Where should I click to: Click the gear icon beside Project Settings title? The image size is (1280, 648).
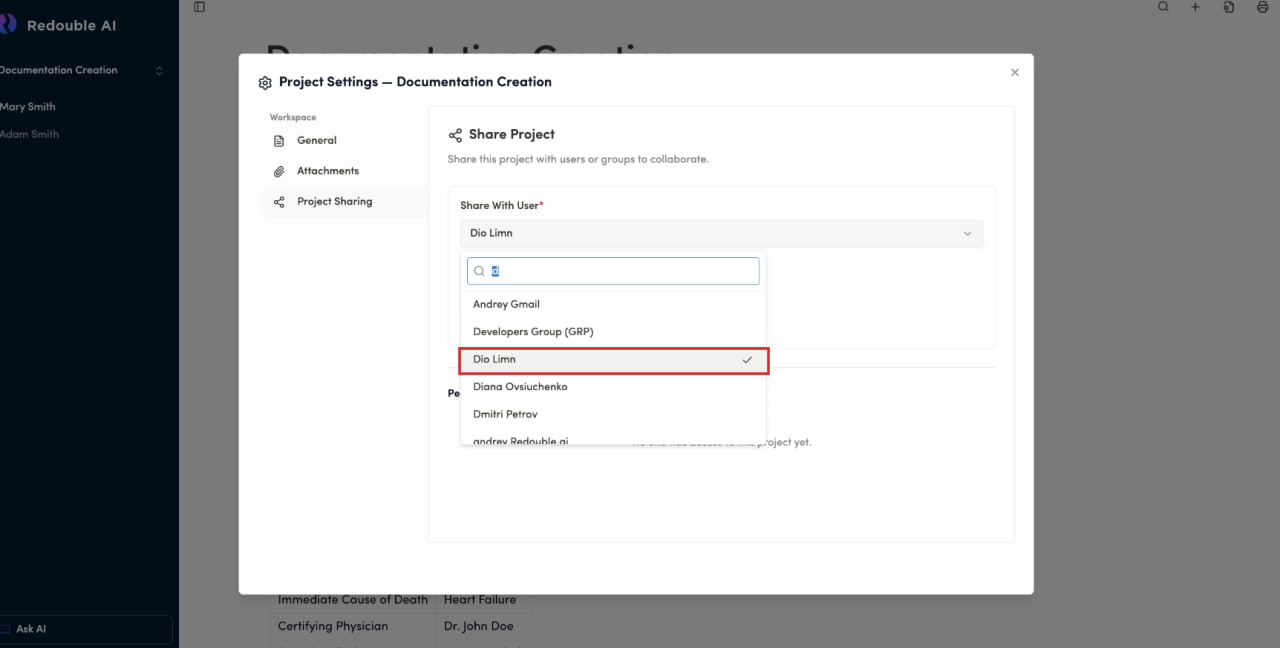click(x=265, y=83)
